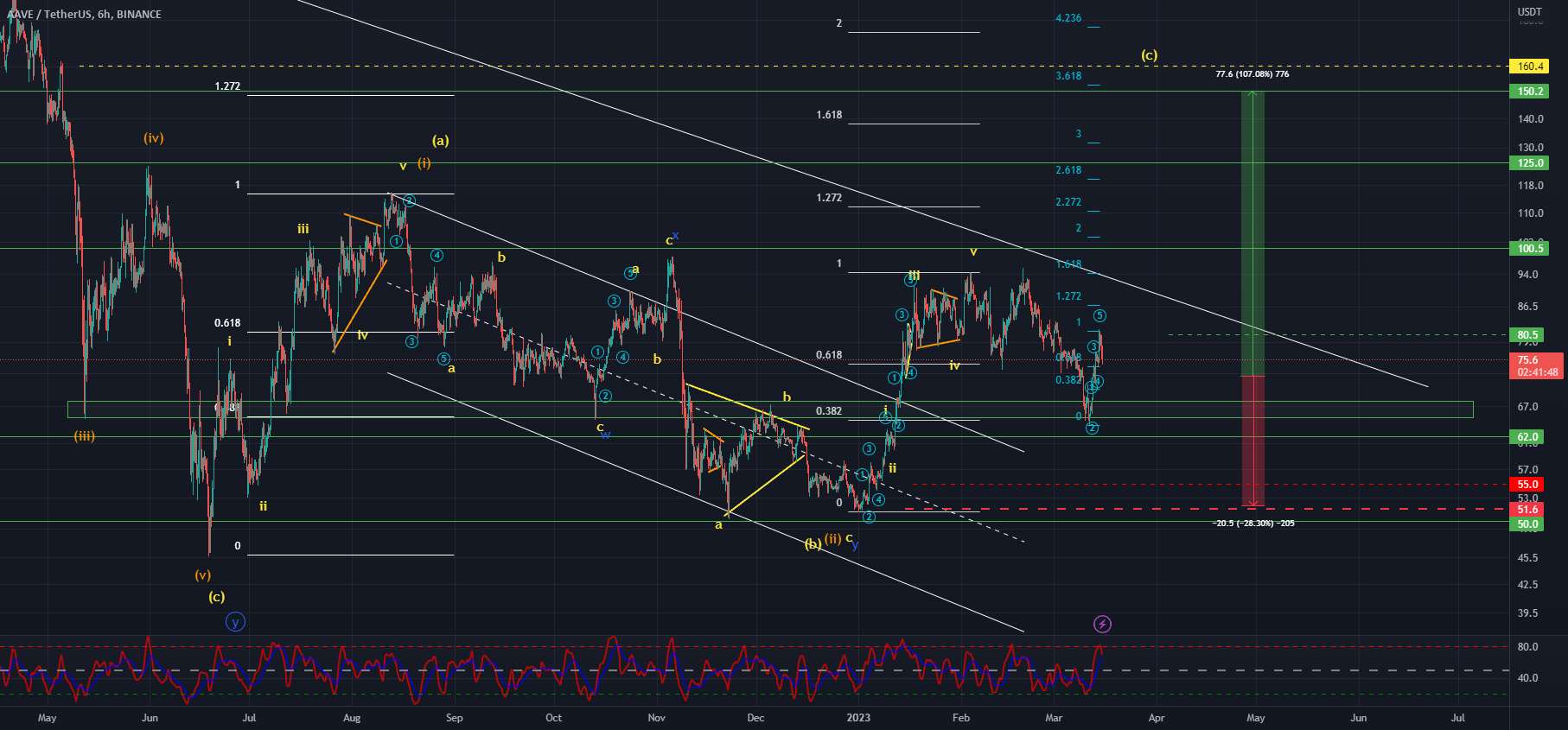Screen dimensions: 1568x730
Task: Click Feb on the time axis
Action: tap(960, 718)
